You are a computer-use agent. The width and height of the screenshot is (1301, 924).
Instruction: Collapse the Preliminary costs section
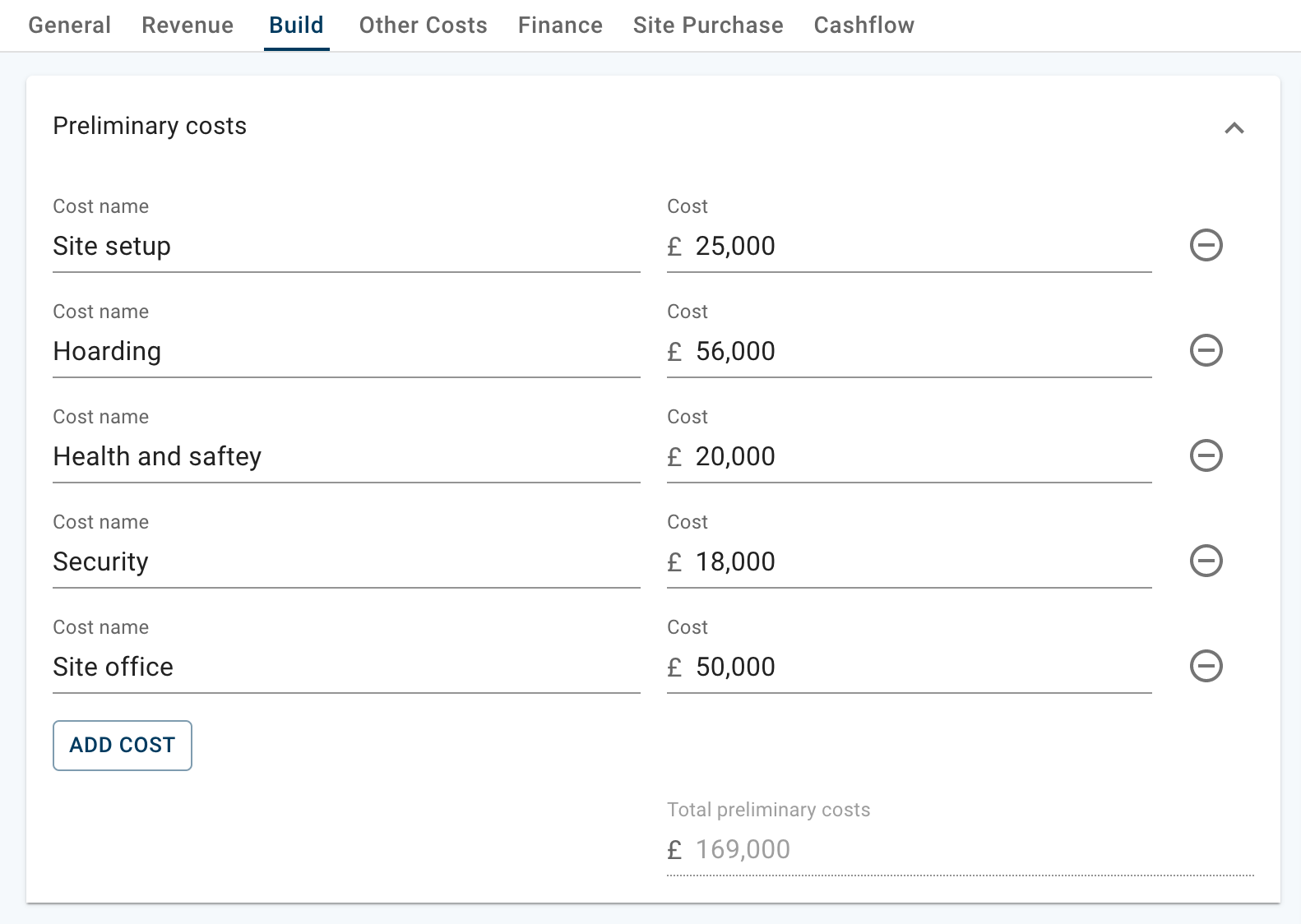point(1234,127)
